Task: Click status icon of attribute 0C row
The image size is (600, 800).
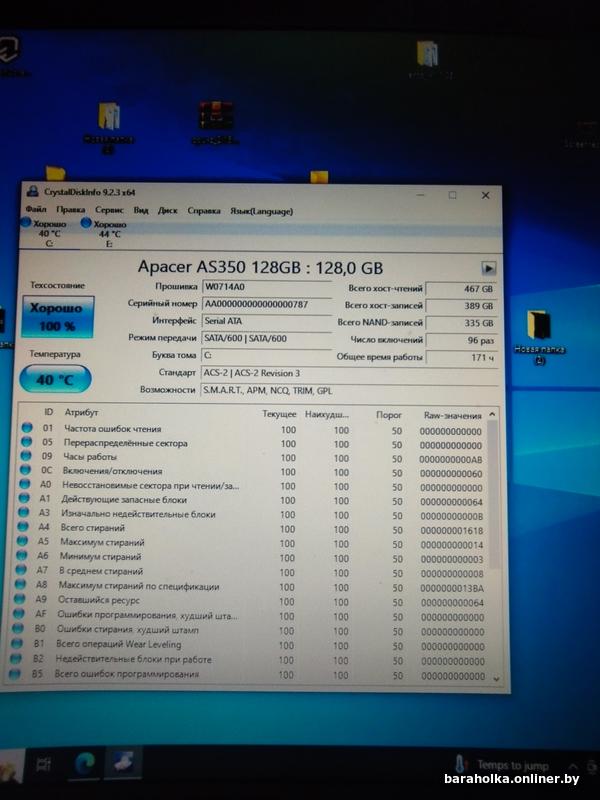Action: [25, 469]
